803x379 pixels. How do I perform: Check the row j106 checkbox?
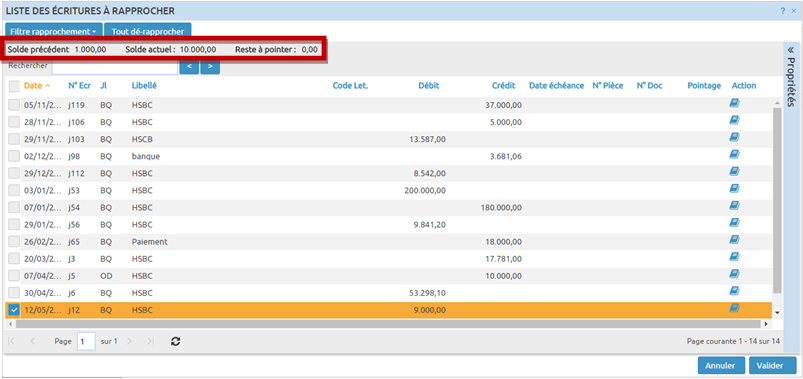pos(14,122)
